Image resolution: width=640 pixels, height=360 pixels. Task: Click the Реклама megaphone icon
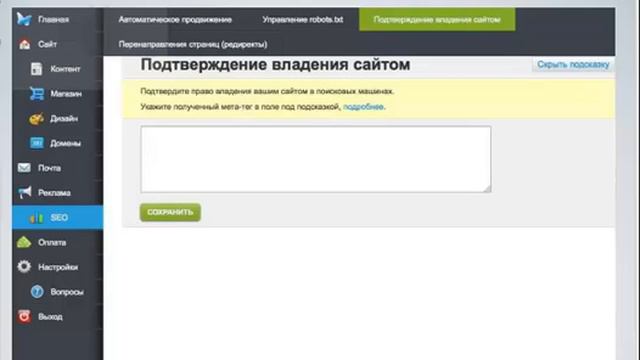coord(24,192)
